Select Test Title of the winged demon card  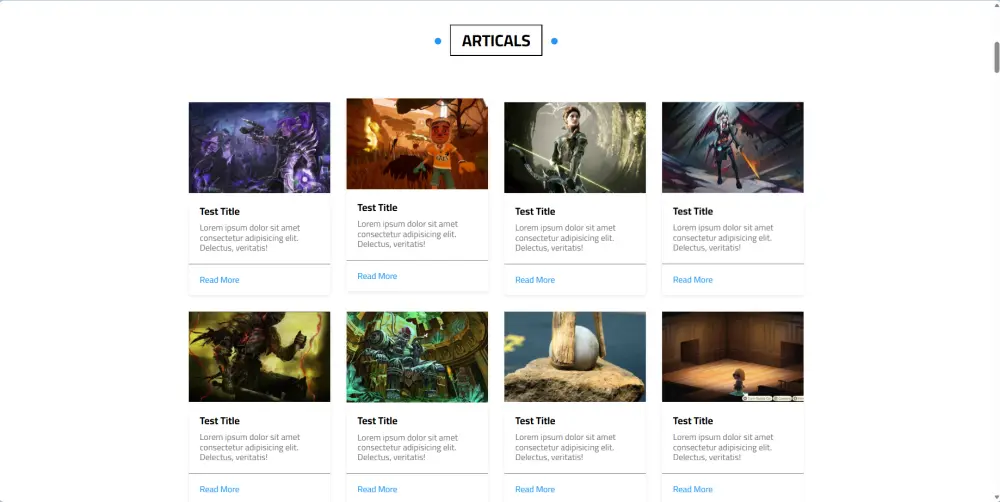pyautogui.click(x=693, y=211)
